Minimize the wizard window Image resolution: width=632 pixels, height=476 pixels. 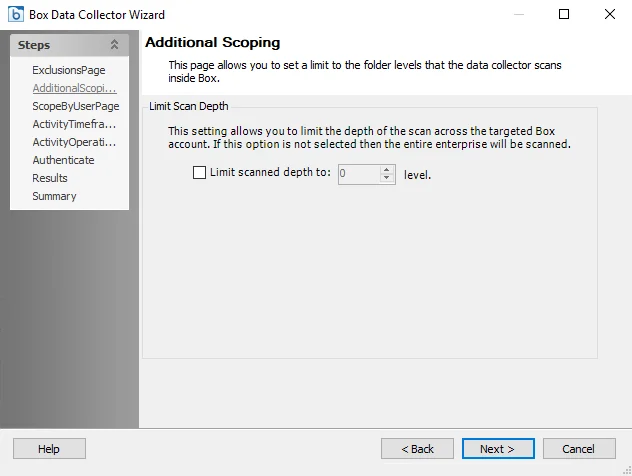pyautogui.click(x=519, y=14)
